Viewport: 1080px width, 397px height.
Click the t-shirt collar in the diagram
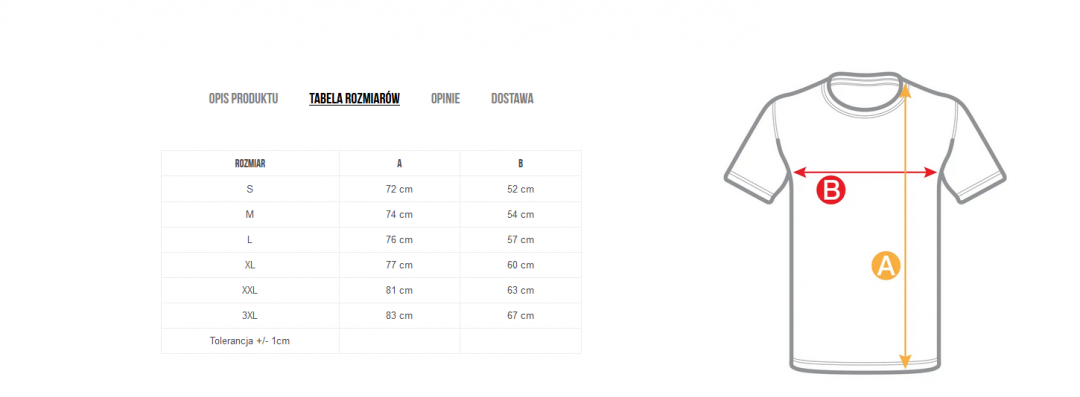(866, 88)
